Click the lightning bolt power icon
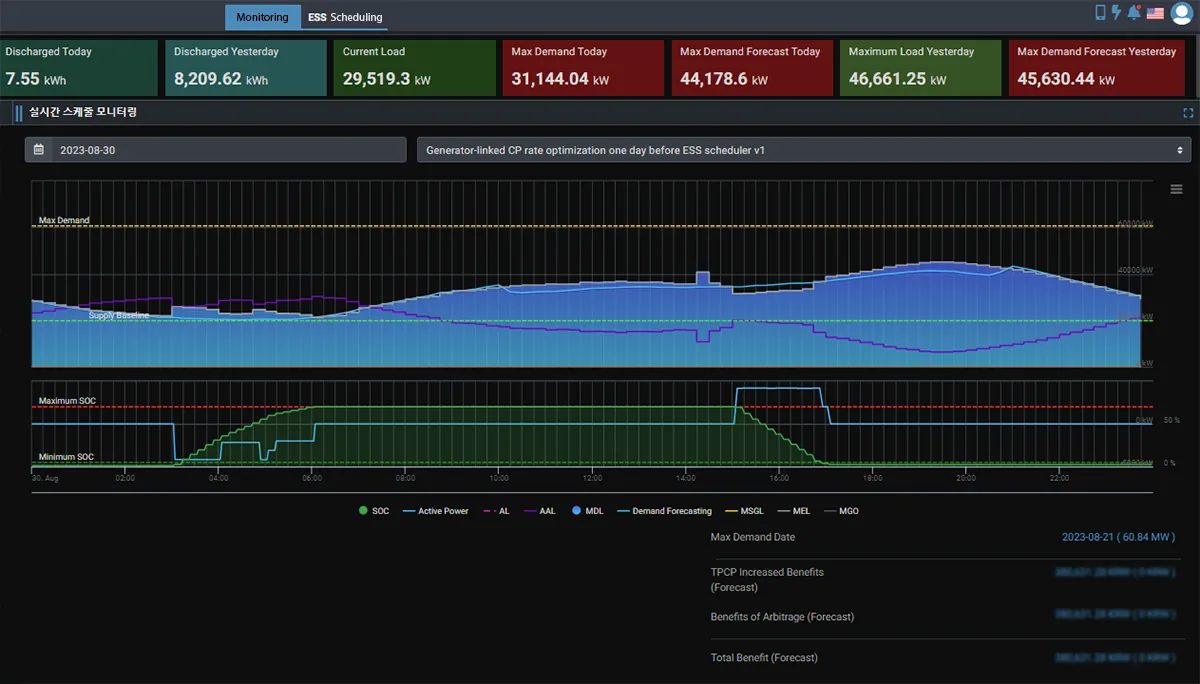 coord(1117,13)
